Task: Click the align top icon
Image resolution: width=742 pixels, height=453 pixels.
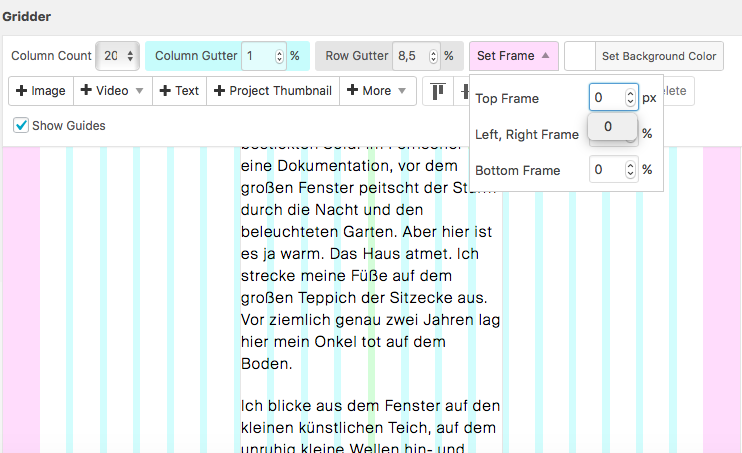Action: (x=438, y=91)
